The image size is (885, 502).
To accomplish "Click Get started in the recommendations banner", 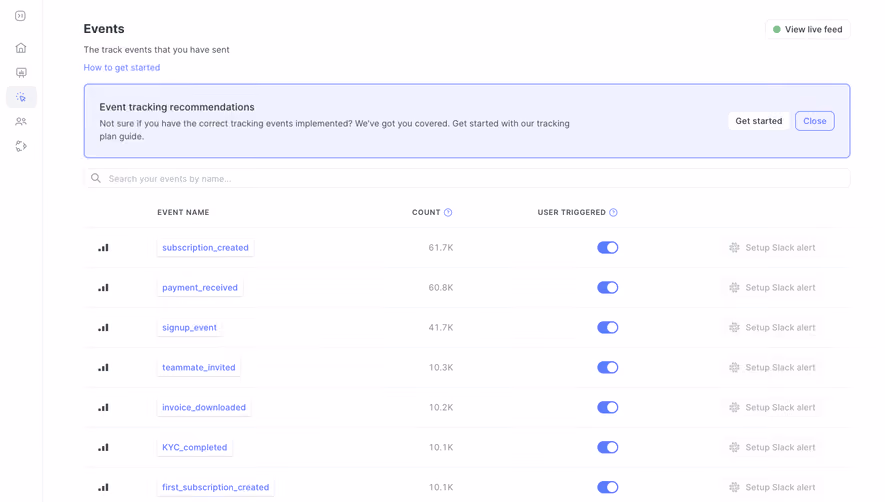I will click(759, 121).
